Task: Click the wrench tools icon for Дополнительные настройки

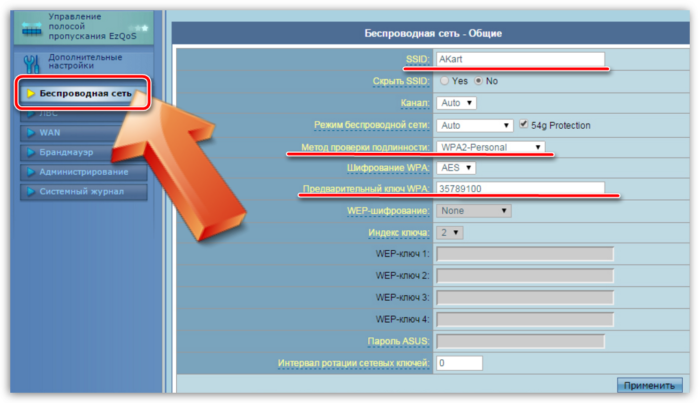Action: tap(32, 64)
